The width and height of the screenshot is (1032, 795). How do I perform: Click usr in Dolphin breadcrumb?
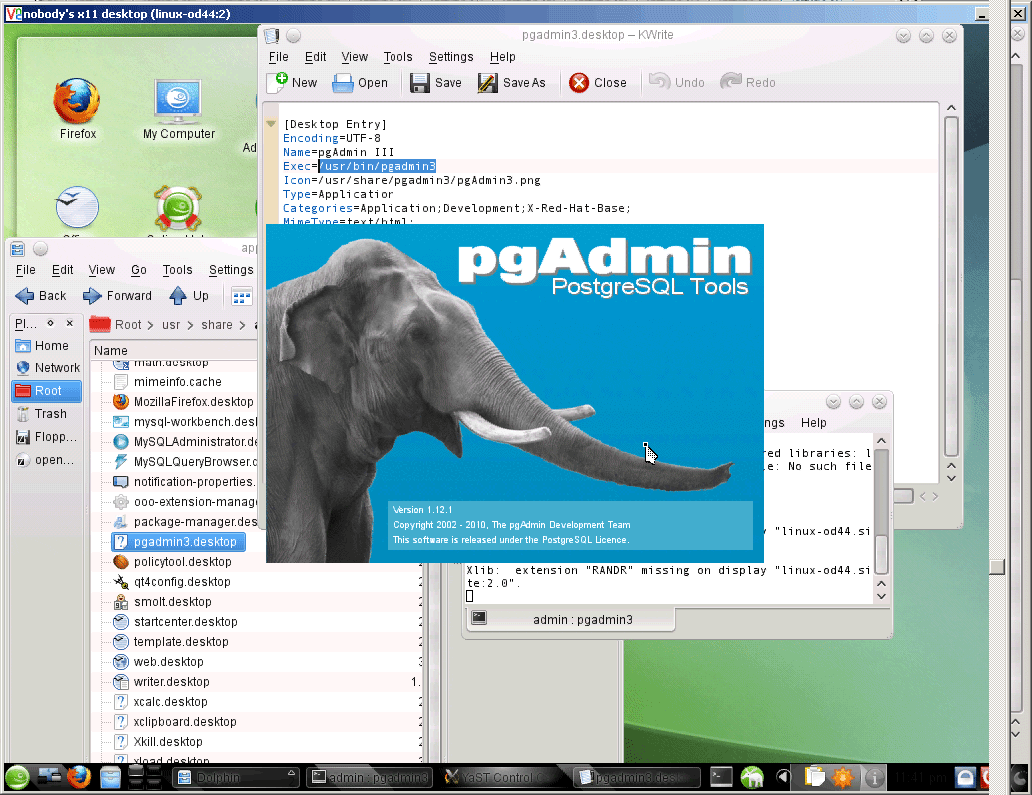coord(170,324)
